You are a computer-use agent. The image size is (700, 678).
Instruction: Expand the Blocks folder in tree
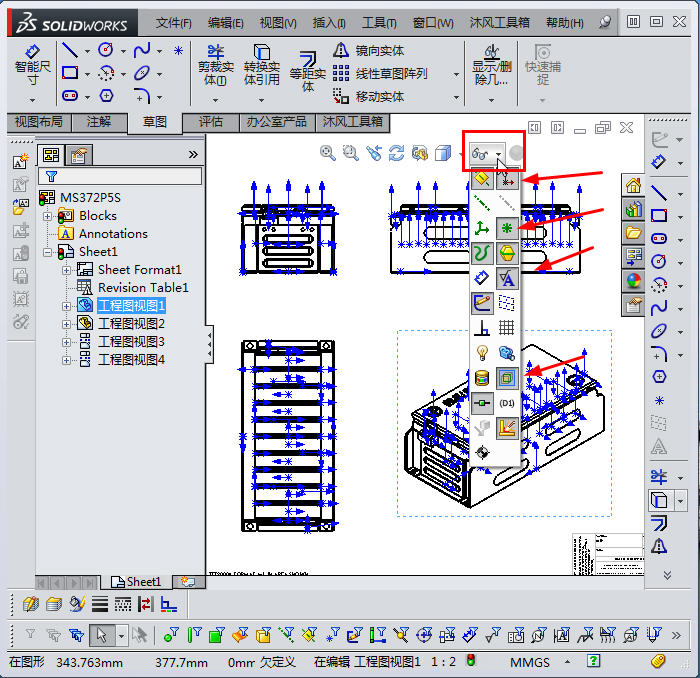pos(47,216)
